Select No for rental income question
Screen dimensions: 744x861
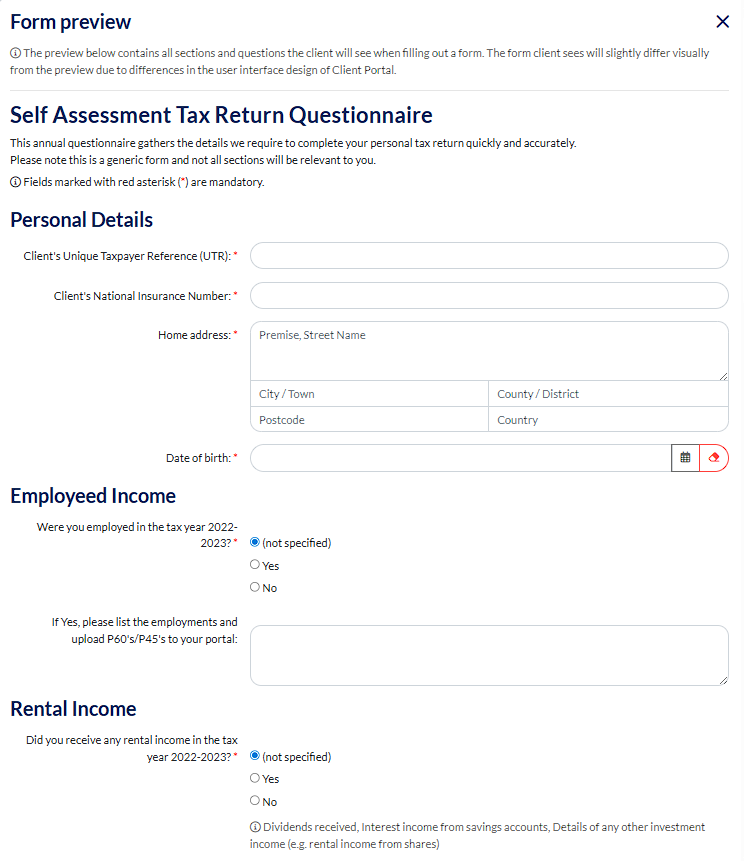pos(255,801)
